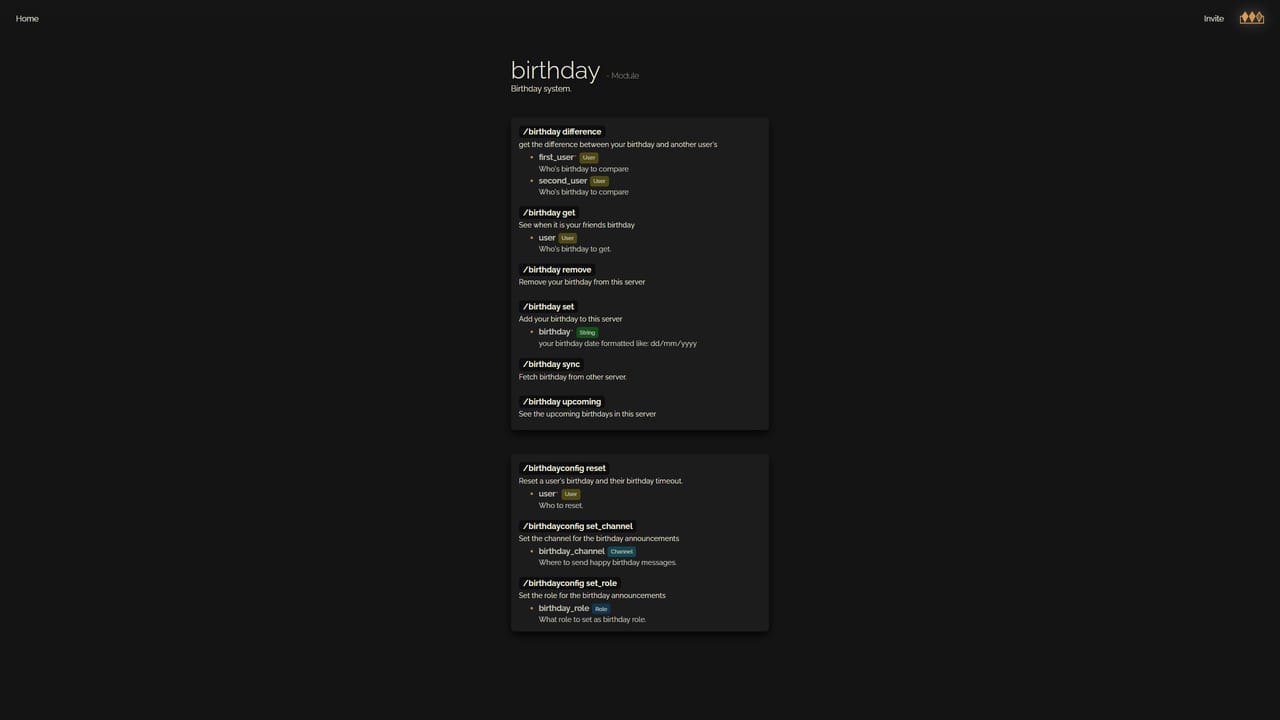Click 'See when it is your friends birthday'
The width and height of the screenshot is (1280, 720).
pos(577,225)
